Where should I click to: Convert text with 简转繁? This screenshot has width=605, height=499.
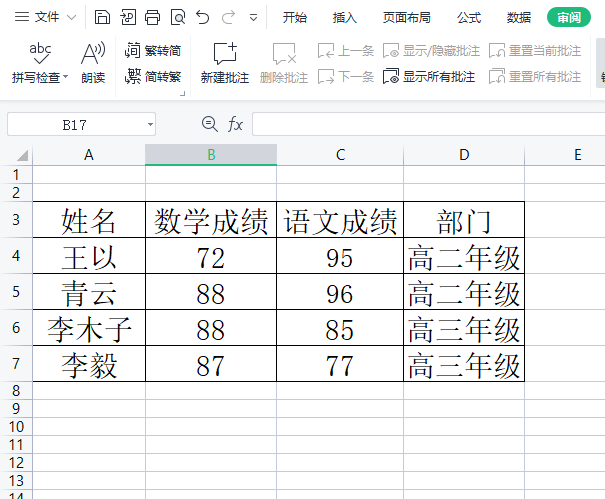[x=153, y=76]
